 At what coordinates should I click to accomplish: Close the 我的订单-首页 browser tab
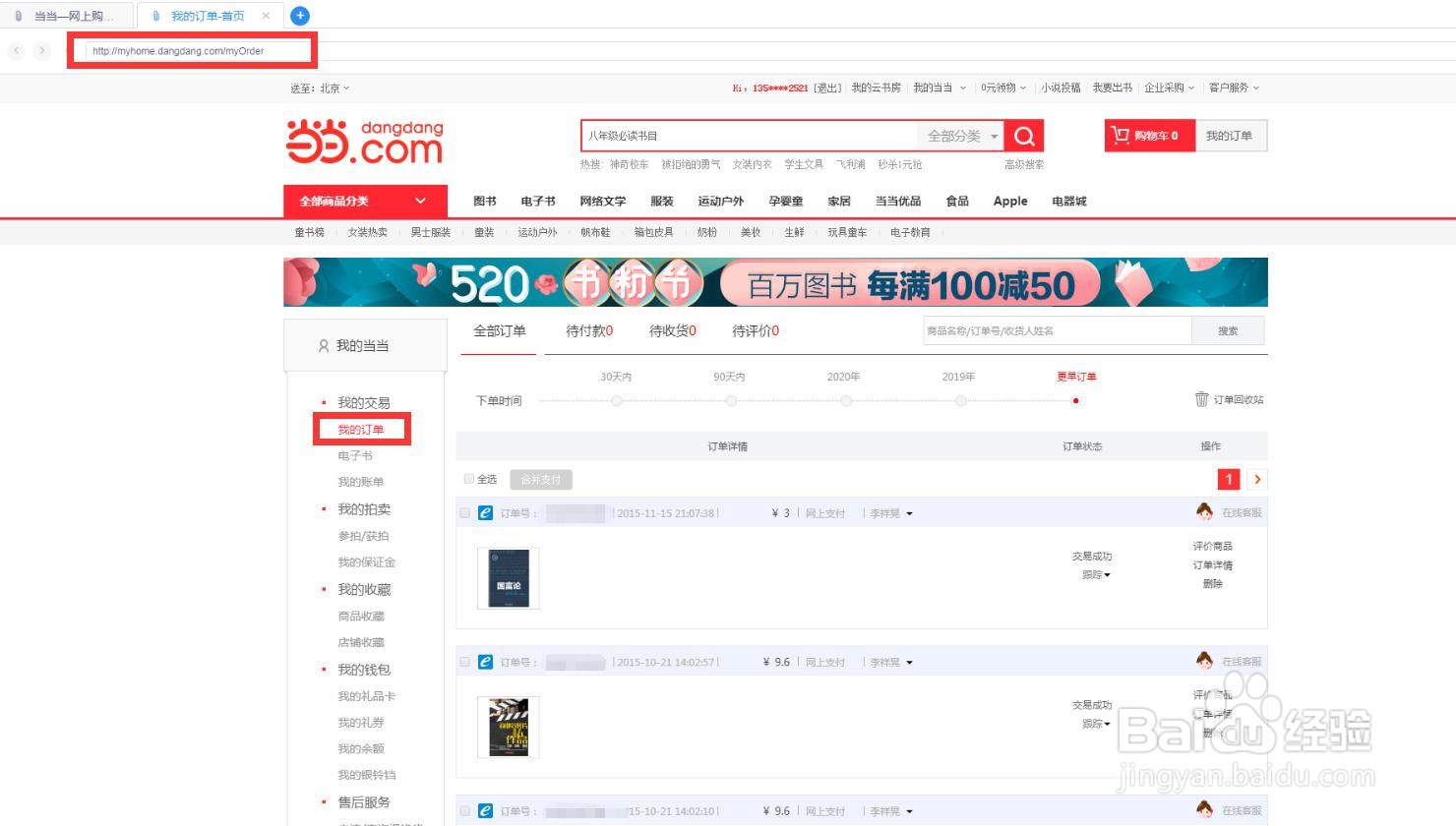(x=266, y=16)
